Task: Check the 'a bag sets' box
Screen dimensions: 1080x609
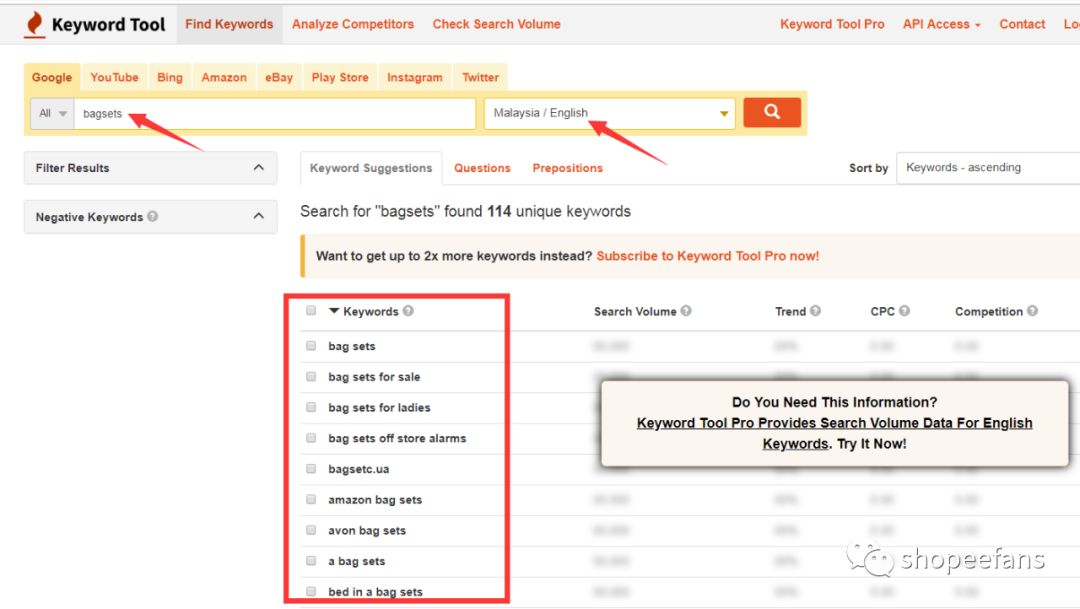Action: [311, 561]
